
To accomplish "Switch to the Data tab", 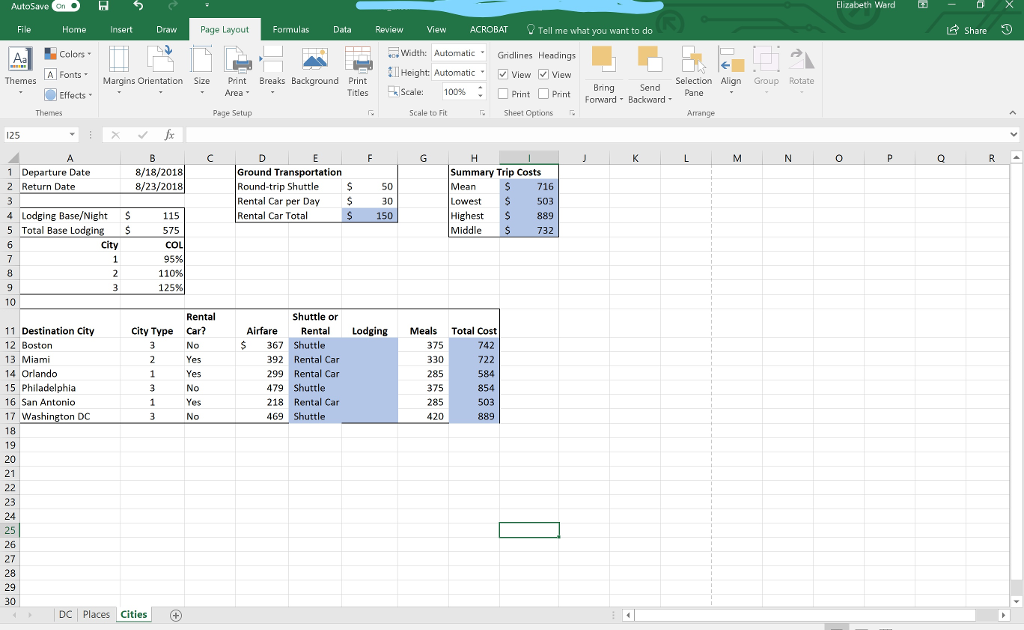I will pyautogui.click(x=342, y=29).
